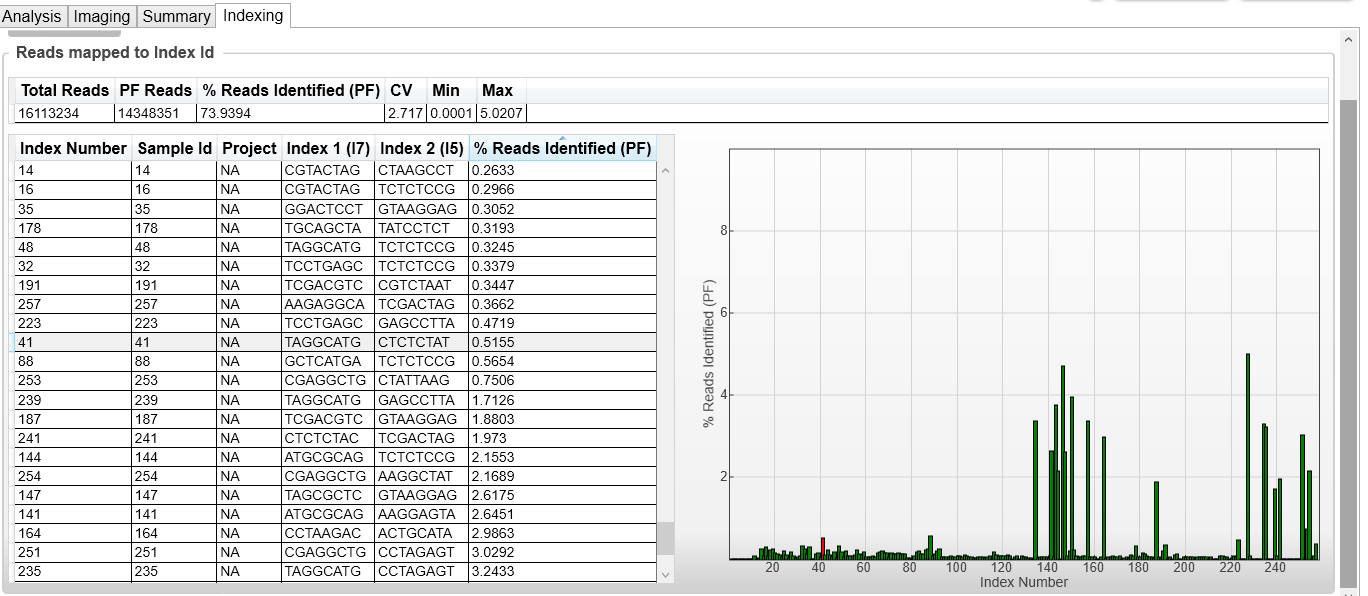
Task: Click CV value 2.717
Action: point(405,113)
